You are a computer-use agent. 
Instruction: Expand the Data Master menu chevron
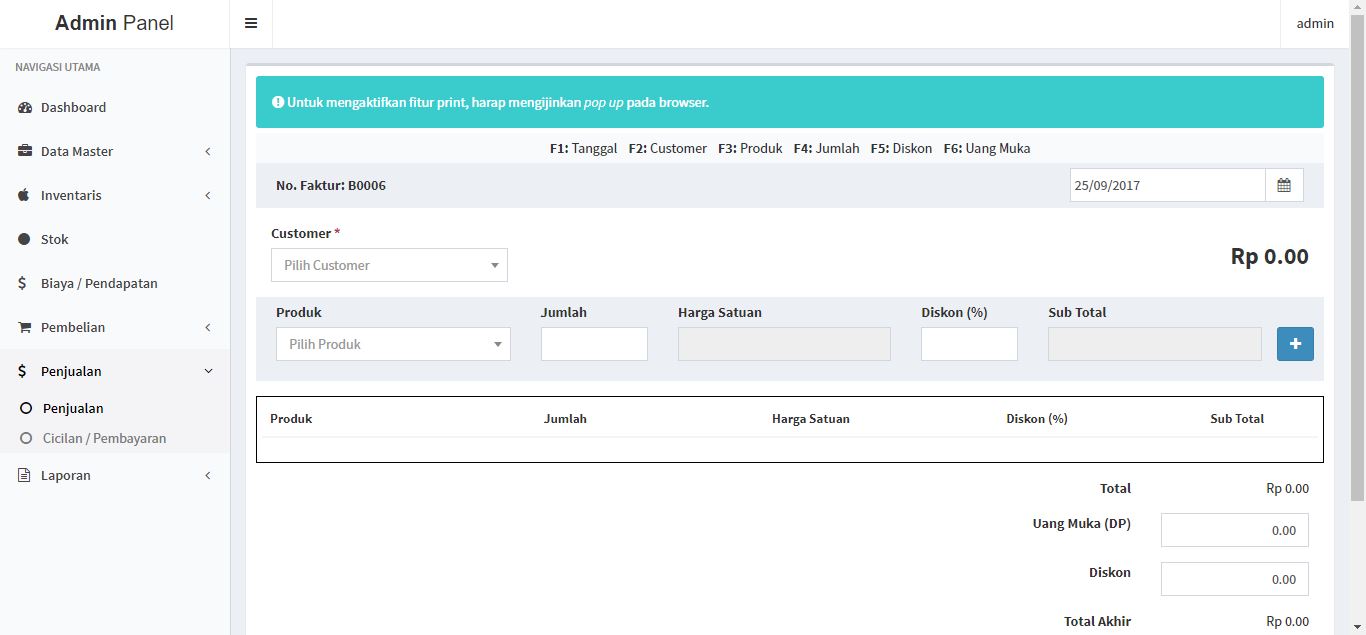coord(208,152)
